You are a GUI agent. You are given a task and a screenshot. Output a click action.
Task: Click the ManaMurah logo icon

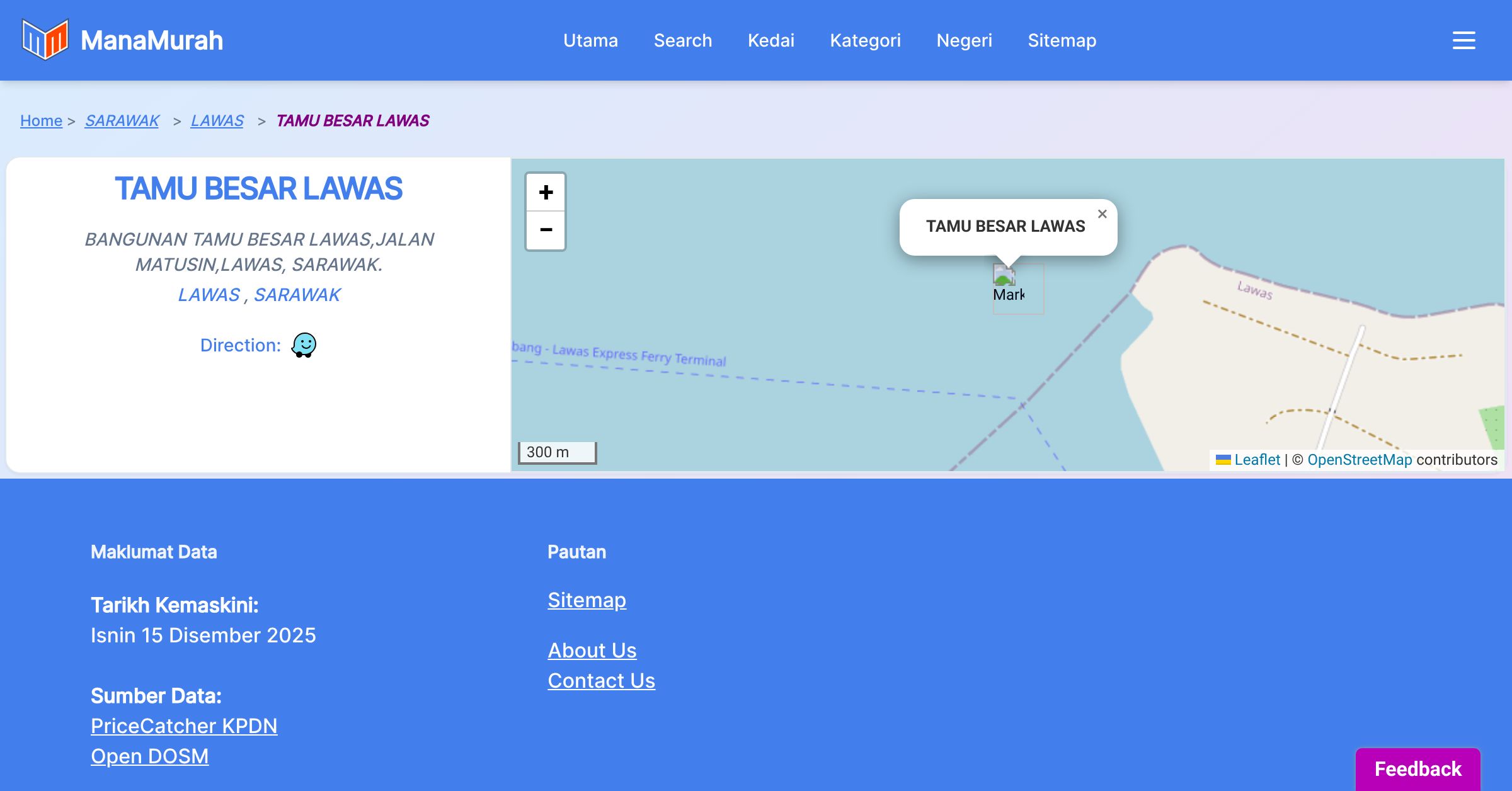click(x=45, y=40)
